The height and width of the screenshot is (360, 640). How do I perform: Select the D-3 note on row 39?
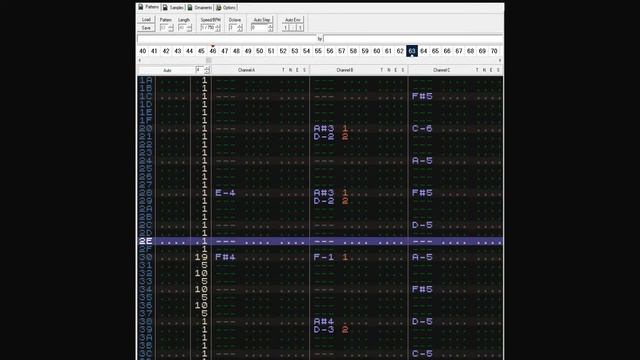coord(324,330)
